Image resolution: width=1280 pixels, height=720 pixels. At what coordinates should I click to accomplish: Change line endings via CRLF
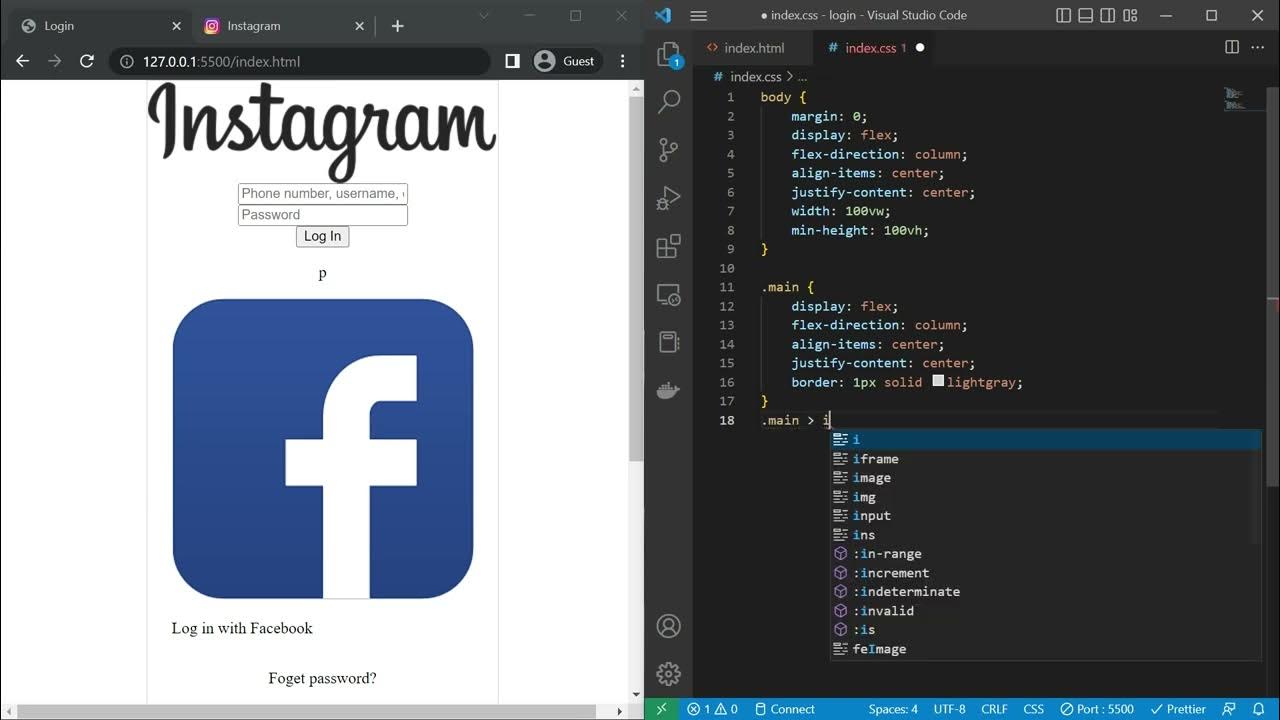point(994,709)
